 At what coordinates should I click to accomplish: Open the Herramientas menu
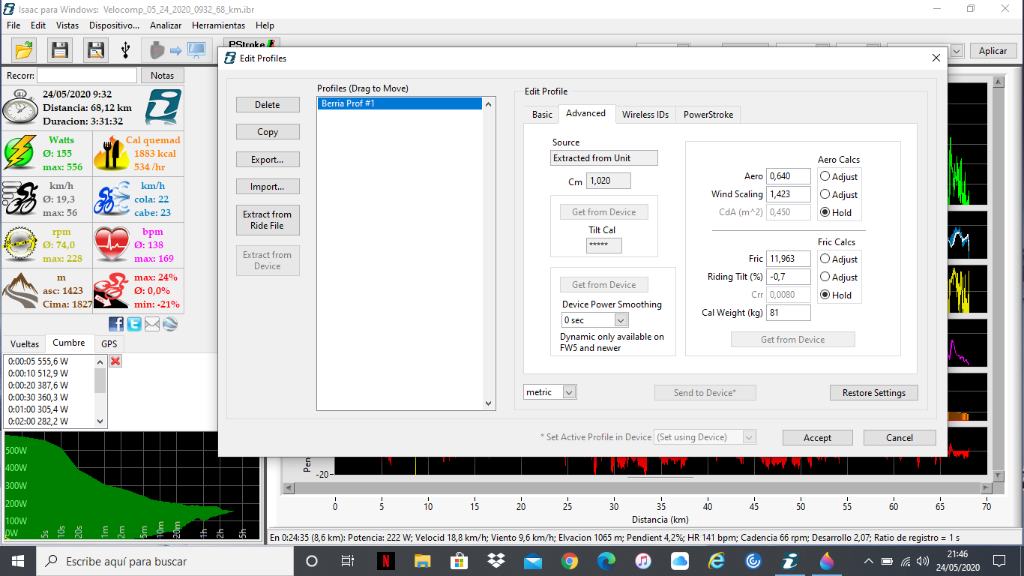click(x=218, y=25)
